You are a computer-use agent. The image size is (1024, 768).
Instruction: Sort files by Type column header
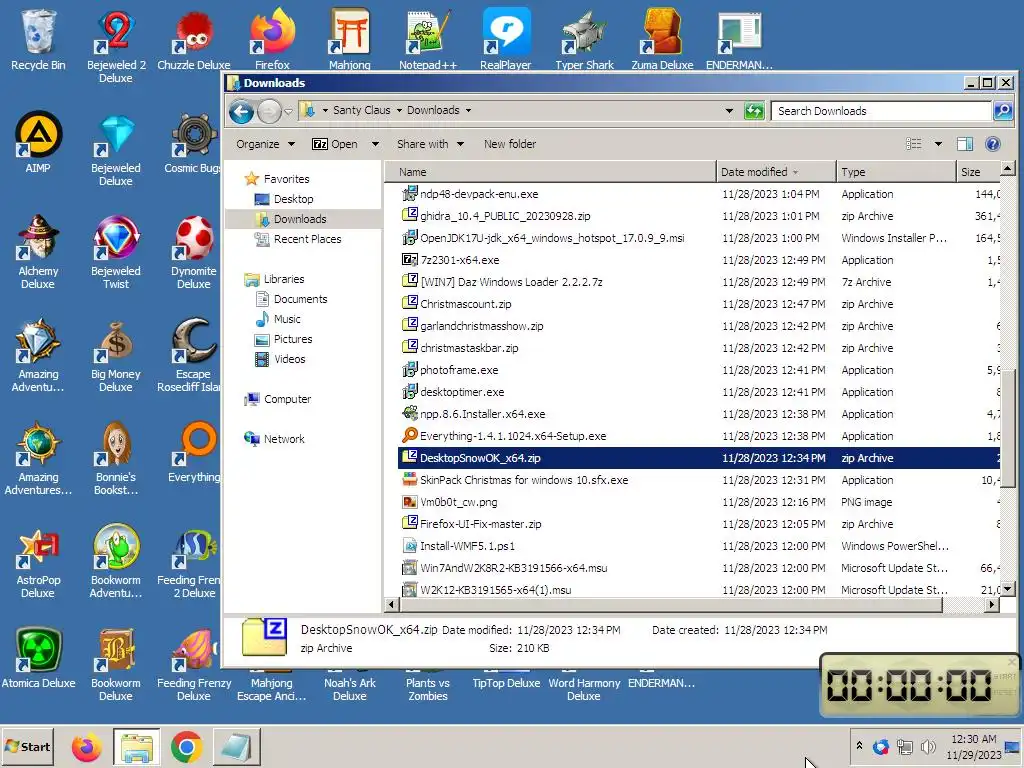pyautogui.click(x=896, y=172)
